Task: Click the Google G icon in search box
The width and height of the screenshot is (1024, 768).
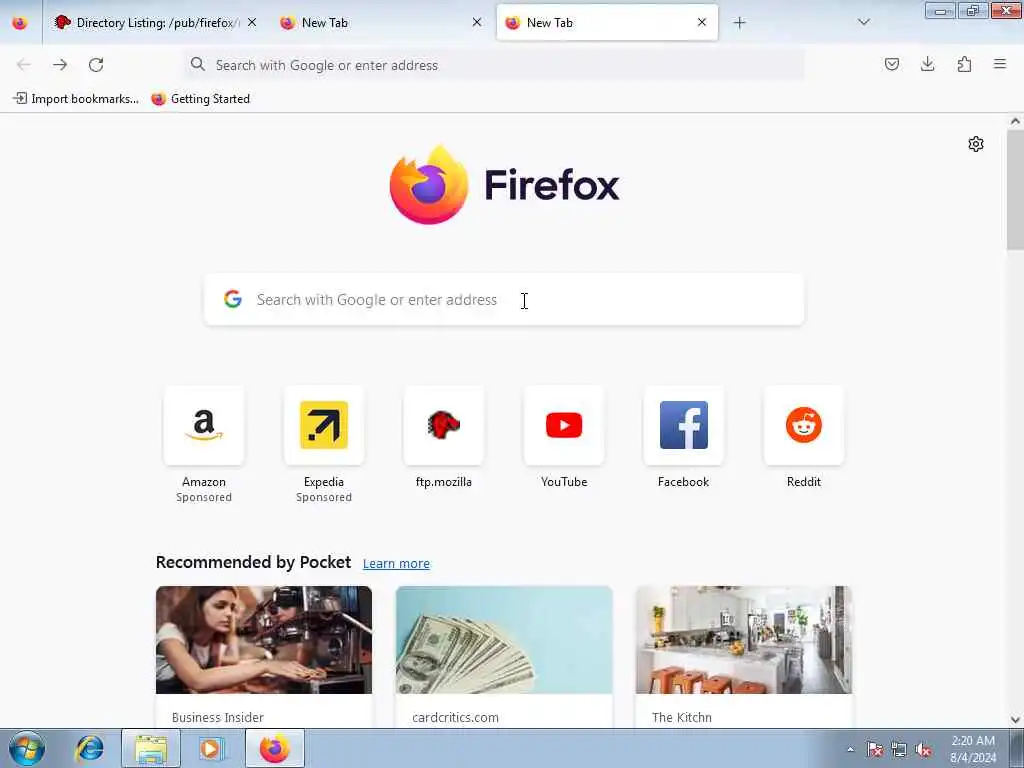Action: pyautogui.click(x=233, y=300)
